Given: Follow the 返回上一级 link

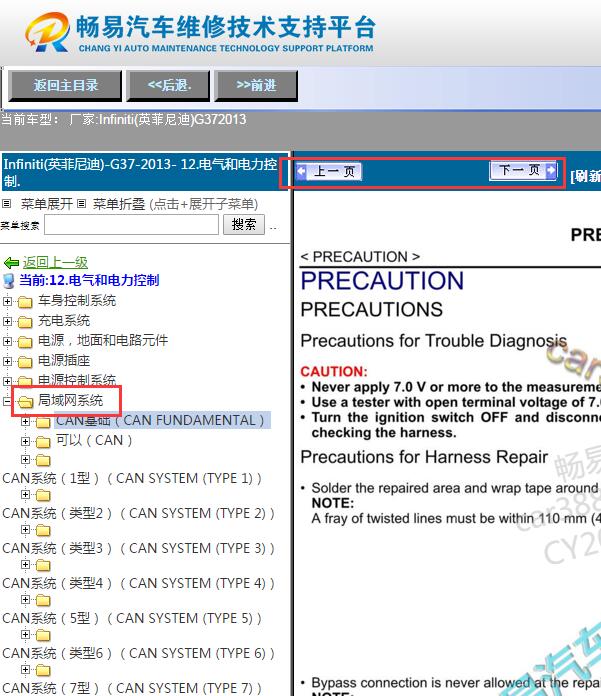Looking at the screenshot, I should click(55, 262).
